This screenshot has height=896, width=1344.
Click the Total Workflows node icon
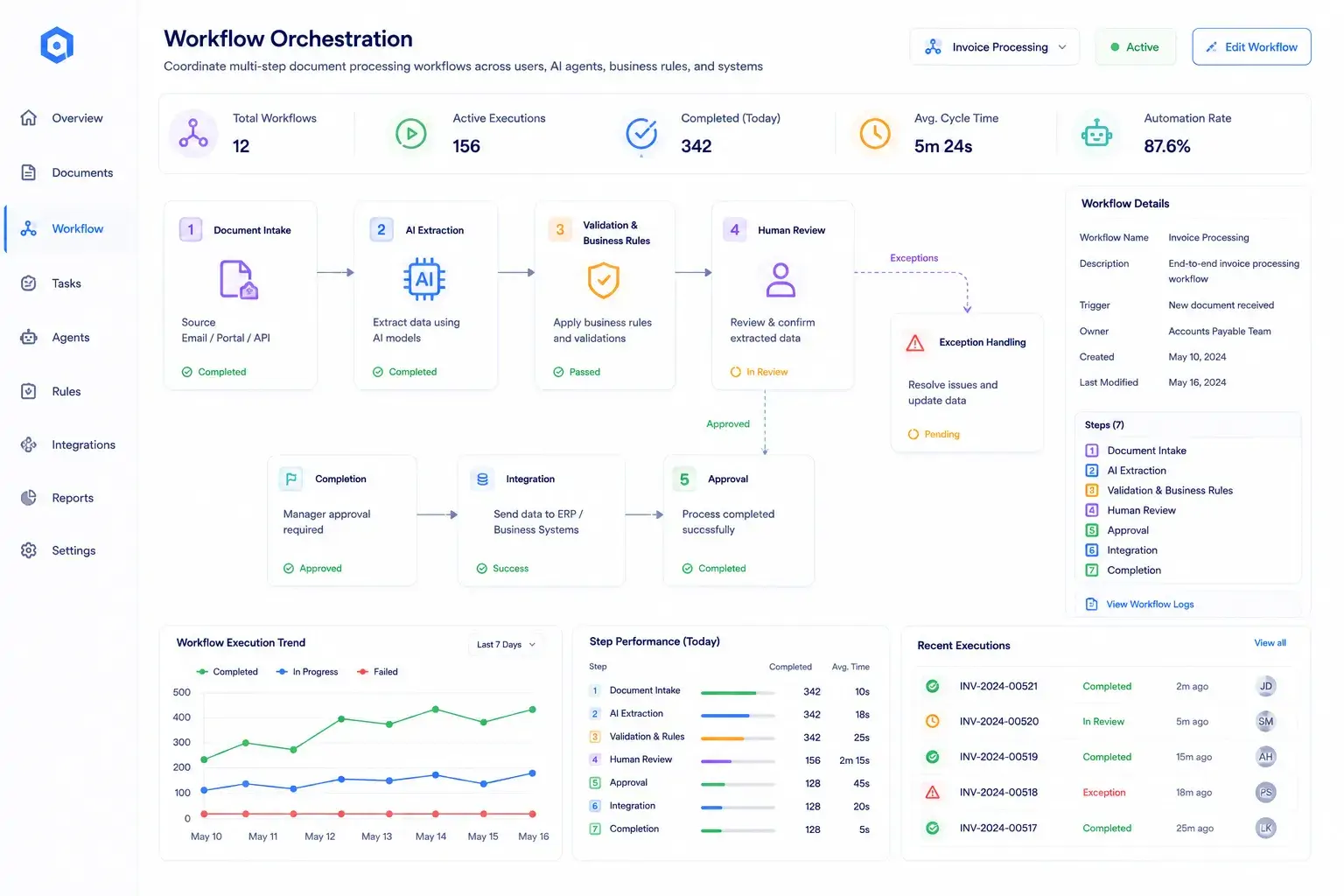pyautogui.click(x=193, y=133)
